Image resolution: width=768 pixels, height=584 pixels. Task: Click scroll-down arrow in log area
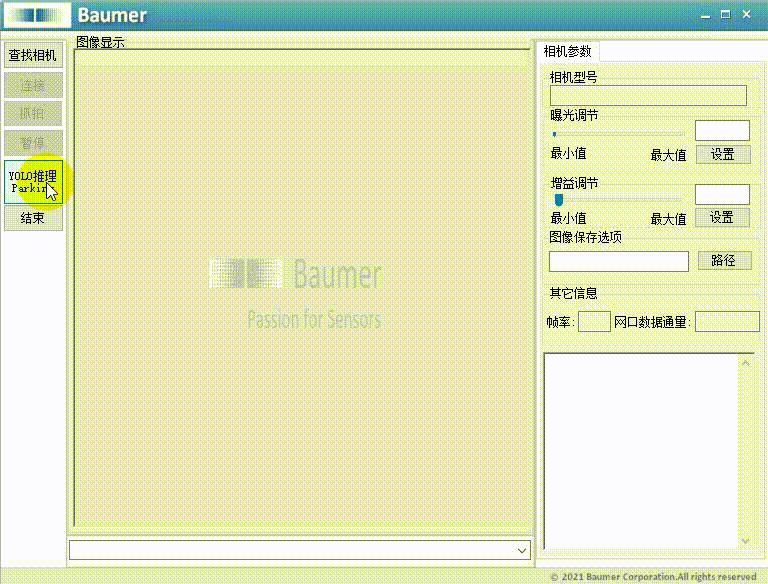click(745, 541)
